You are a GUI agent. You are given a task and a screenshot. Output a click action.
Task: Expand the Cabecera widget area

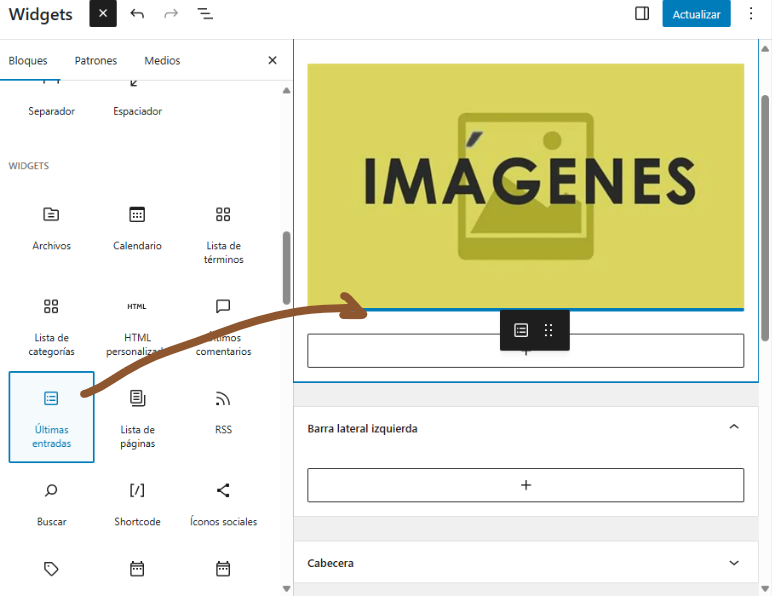tap(734, 563)
